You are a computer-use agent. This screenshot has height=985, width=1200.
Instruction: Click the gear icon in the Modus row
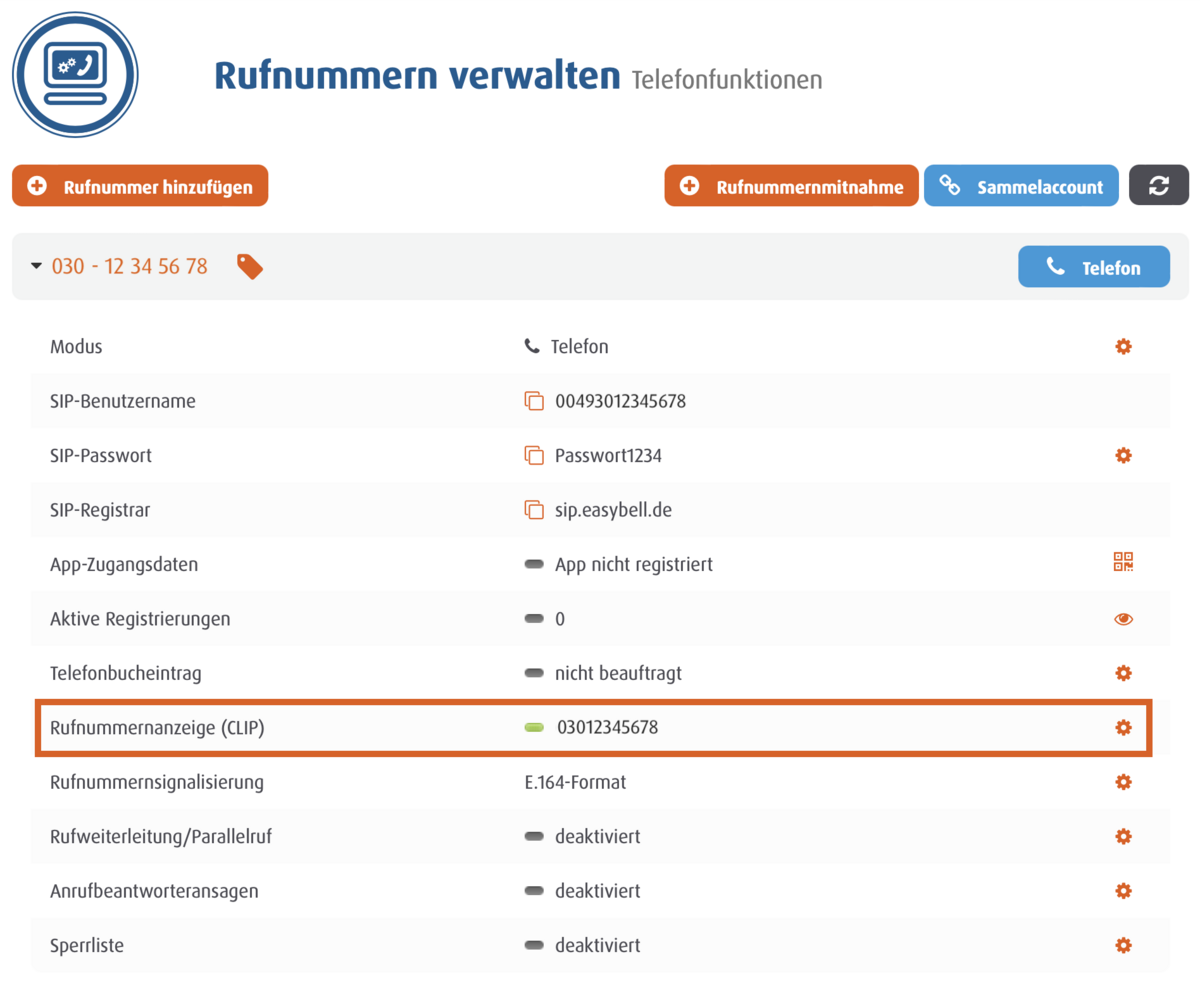pyautogui.click(x=1123, y=347)
